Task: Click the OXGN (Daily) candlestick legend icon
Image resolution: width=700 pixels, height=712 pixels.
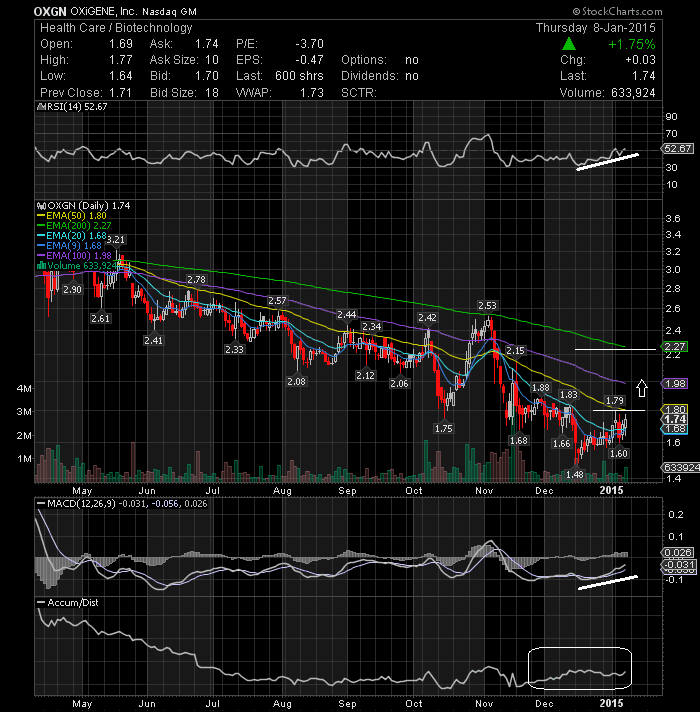Action: [41, 206]
